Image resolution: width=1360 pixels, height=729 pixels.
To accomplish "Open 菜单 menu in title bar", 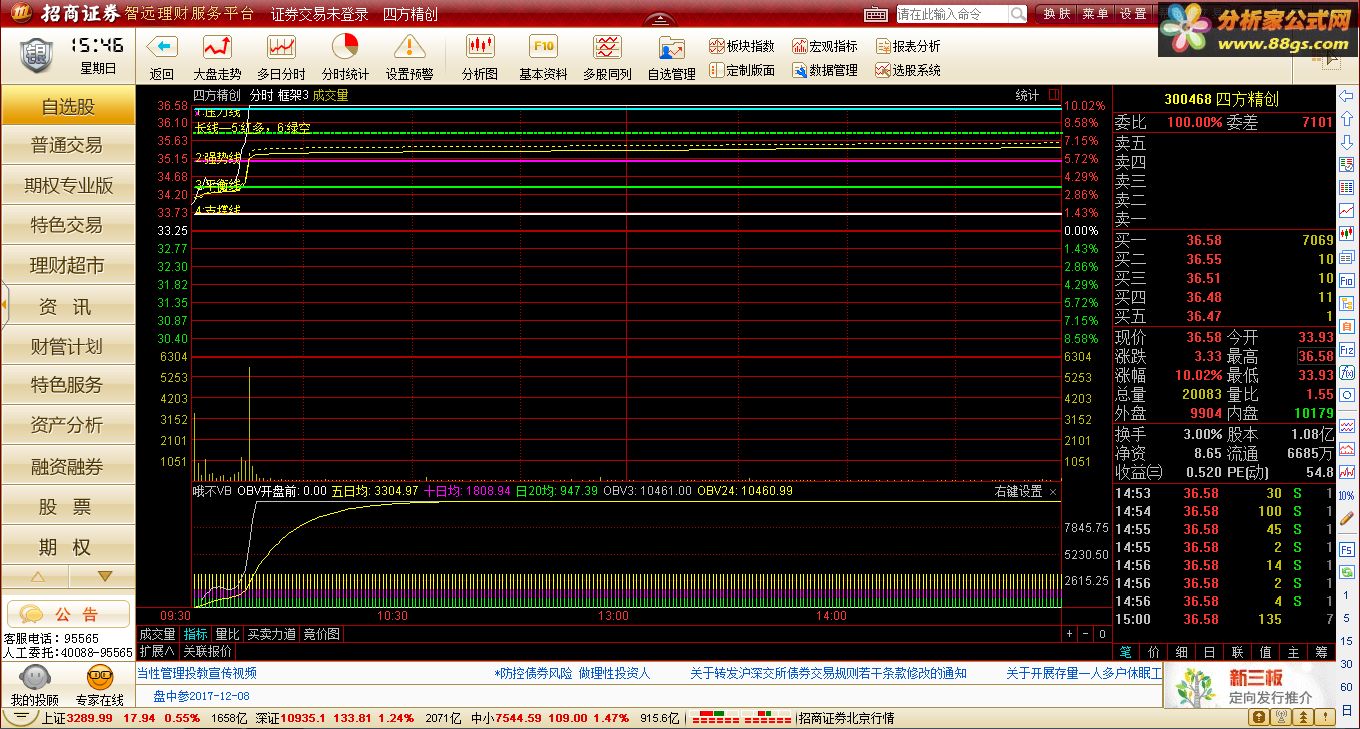I will (1095, 14).
